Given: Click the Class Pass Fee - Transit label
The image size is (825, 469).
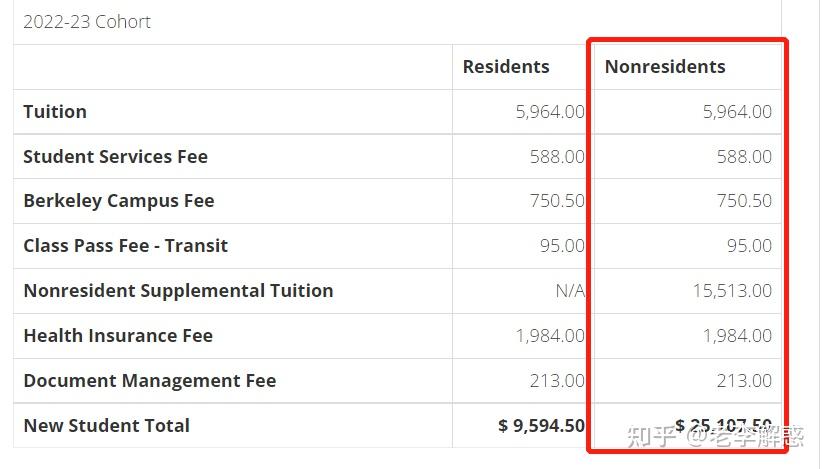Looking at the screenshot, I should click(x=125, y=246).
